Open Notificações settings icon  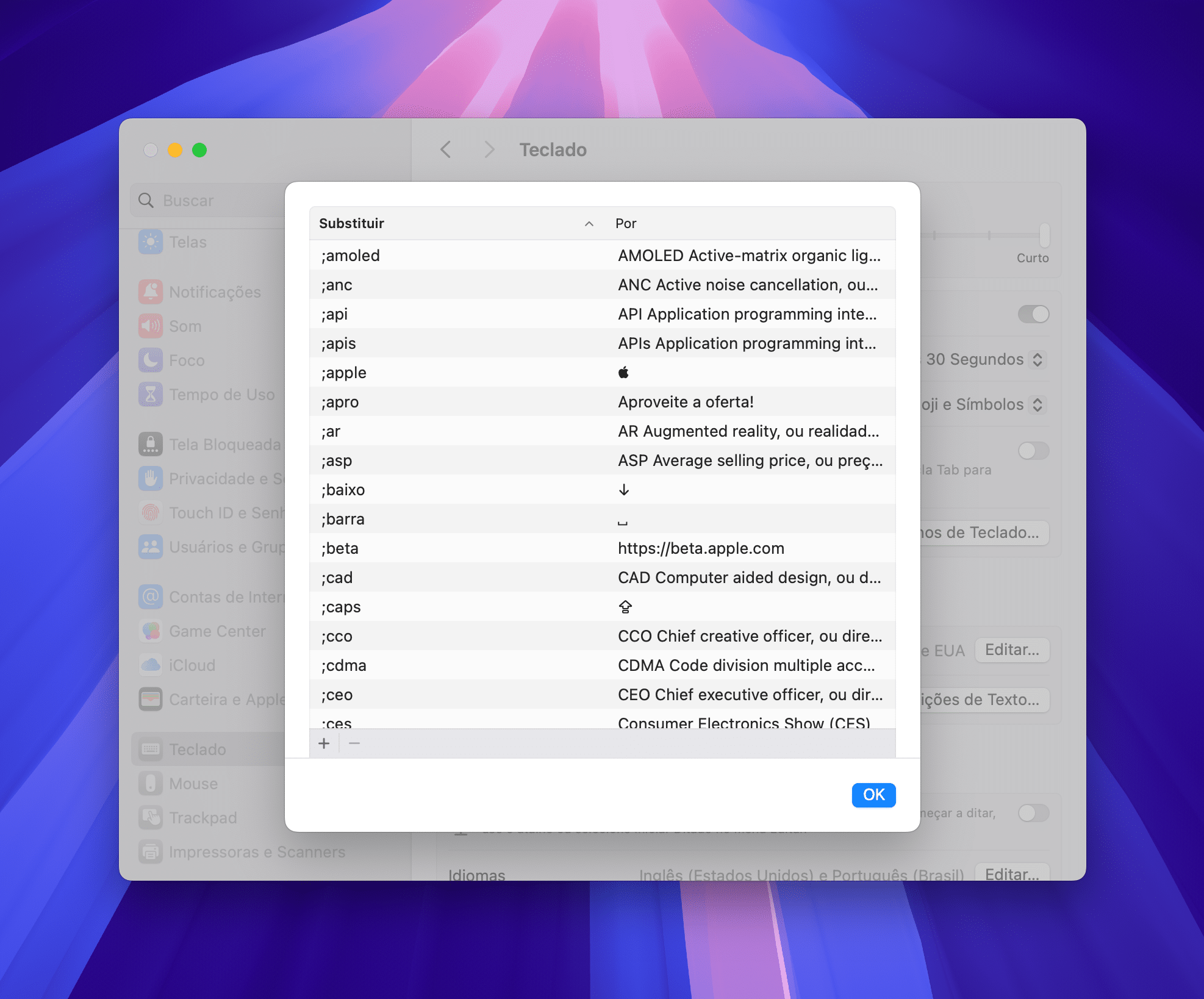pyautogui.click(x=150, y=292)
